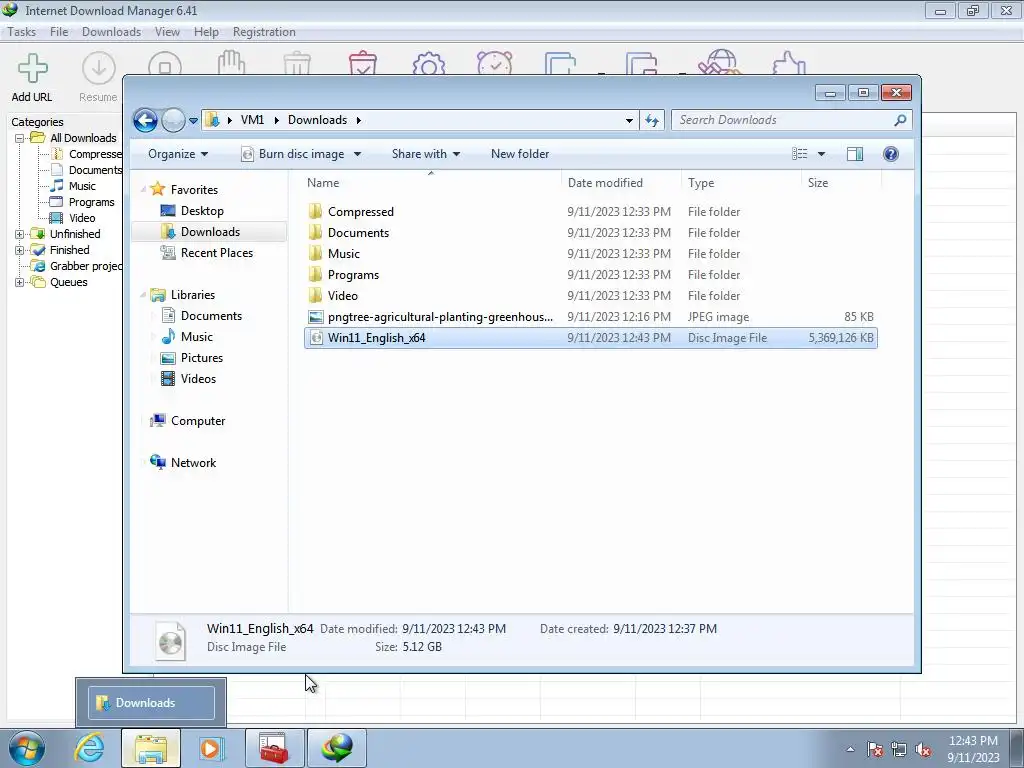Open the recent pages dropdown arrow
The height and width of the screenshot is (768, 1024).
193,121
